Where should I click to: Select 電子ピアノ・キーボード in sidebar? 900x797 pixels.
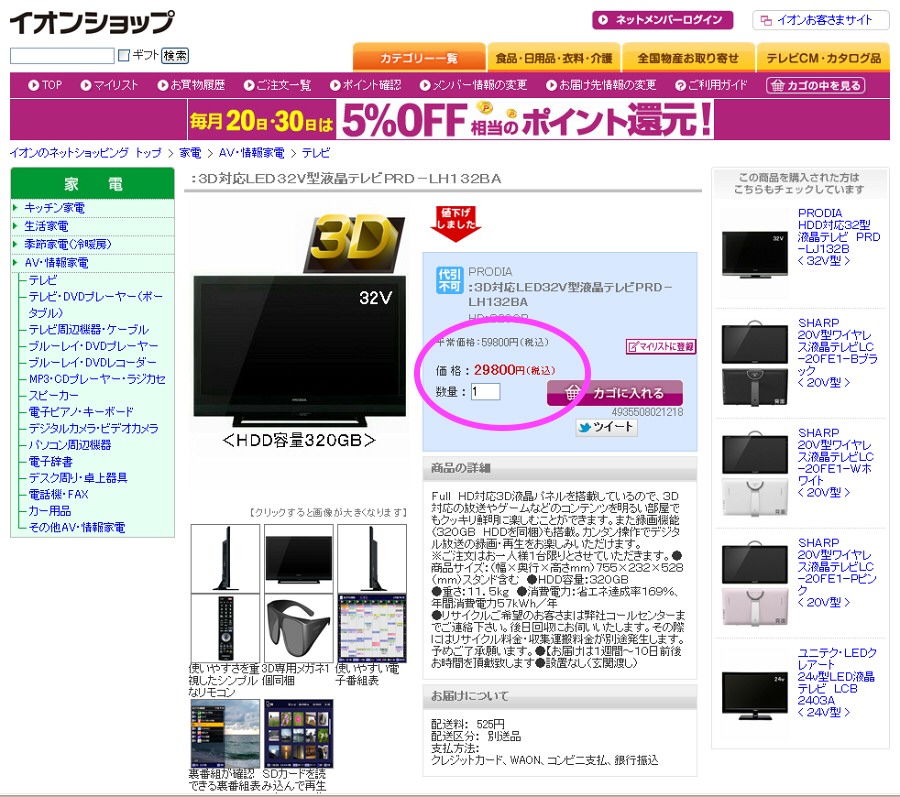click(81, 412)
